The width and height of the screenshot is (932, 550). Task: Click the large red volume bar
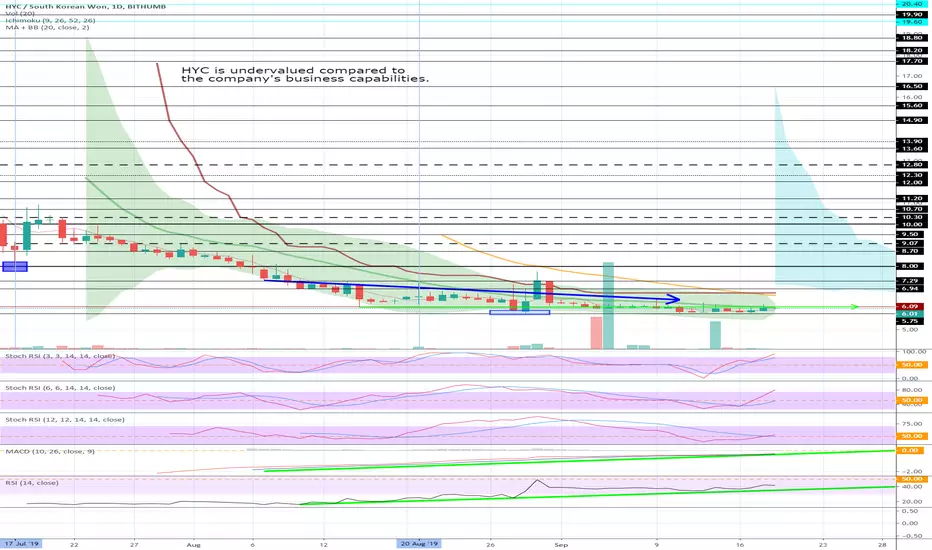tap(596, 333)
